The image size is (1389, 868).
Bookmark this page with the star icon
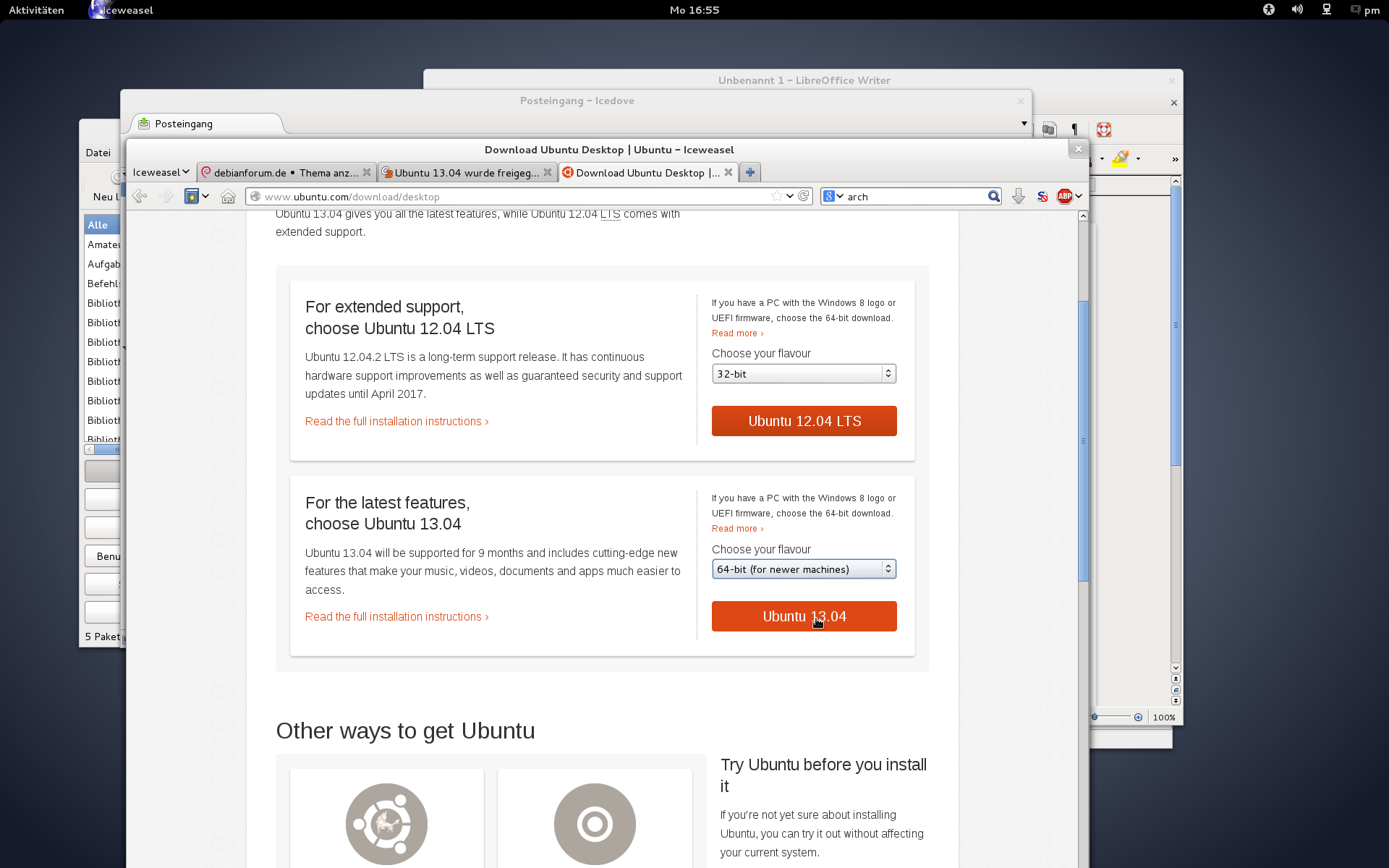tap(776, 196)
